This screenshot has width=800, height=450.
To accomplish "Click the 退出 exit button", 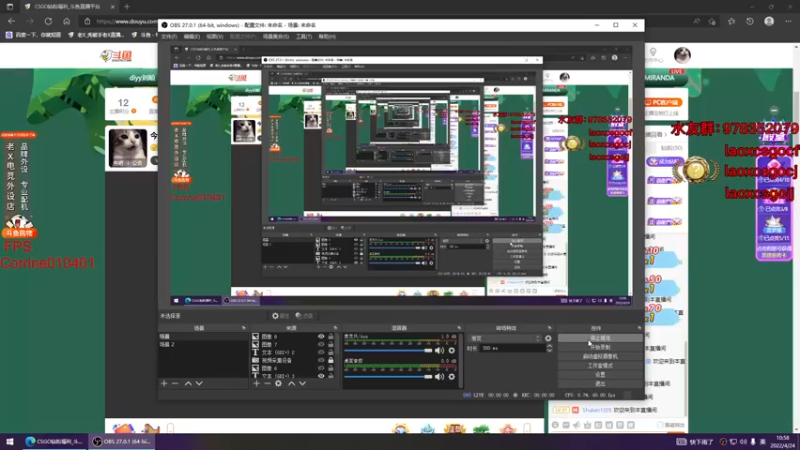I will click(x=600, y=384).
